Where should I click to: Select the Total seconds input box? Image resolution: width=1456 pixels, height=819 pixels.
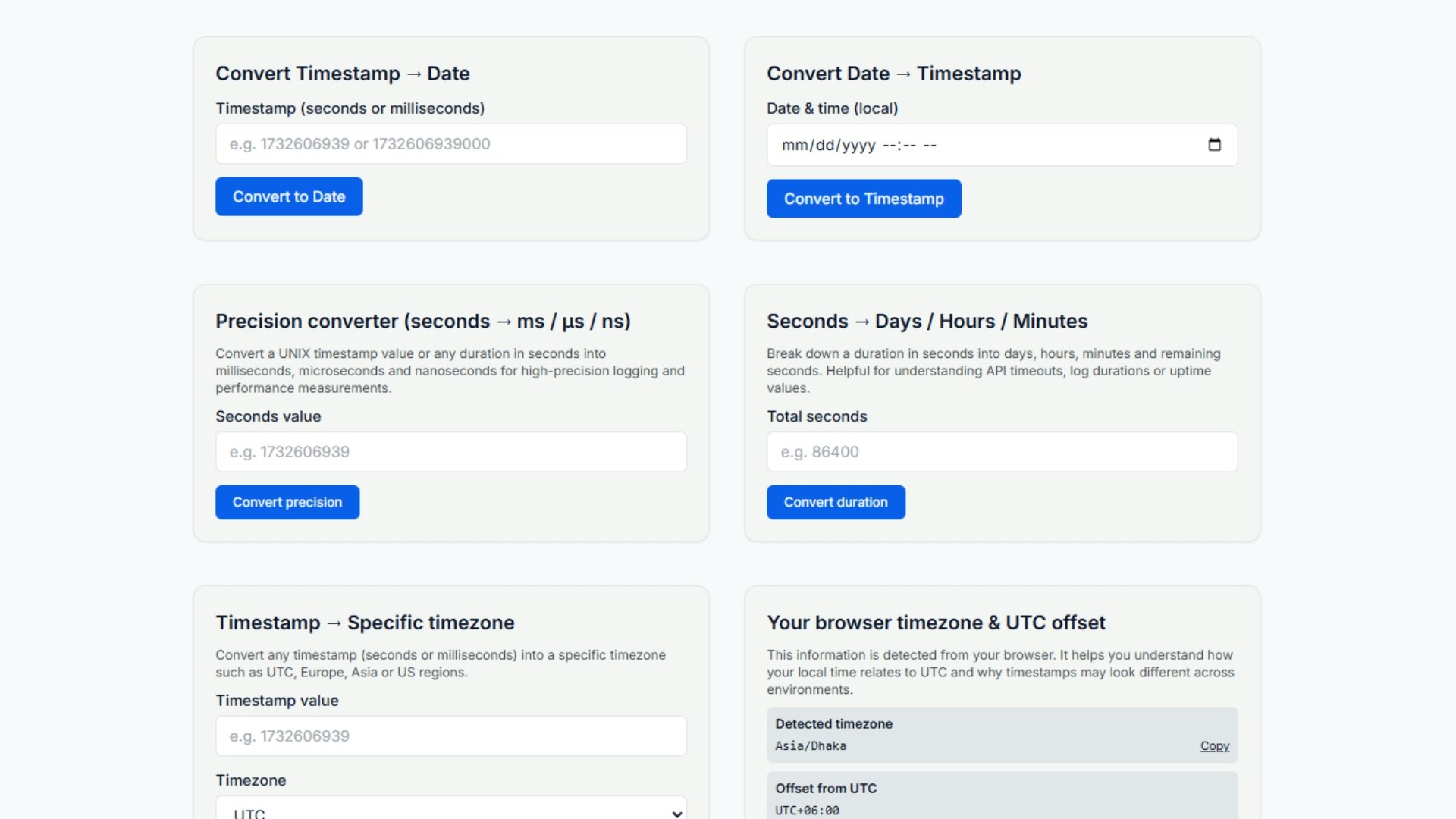pyautogui.click(x=1002, y=451)
